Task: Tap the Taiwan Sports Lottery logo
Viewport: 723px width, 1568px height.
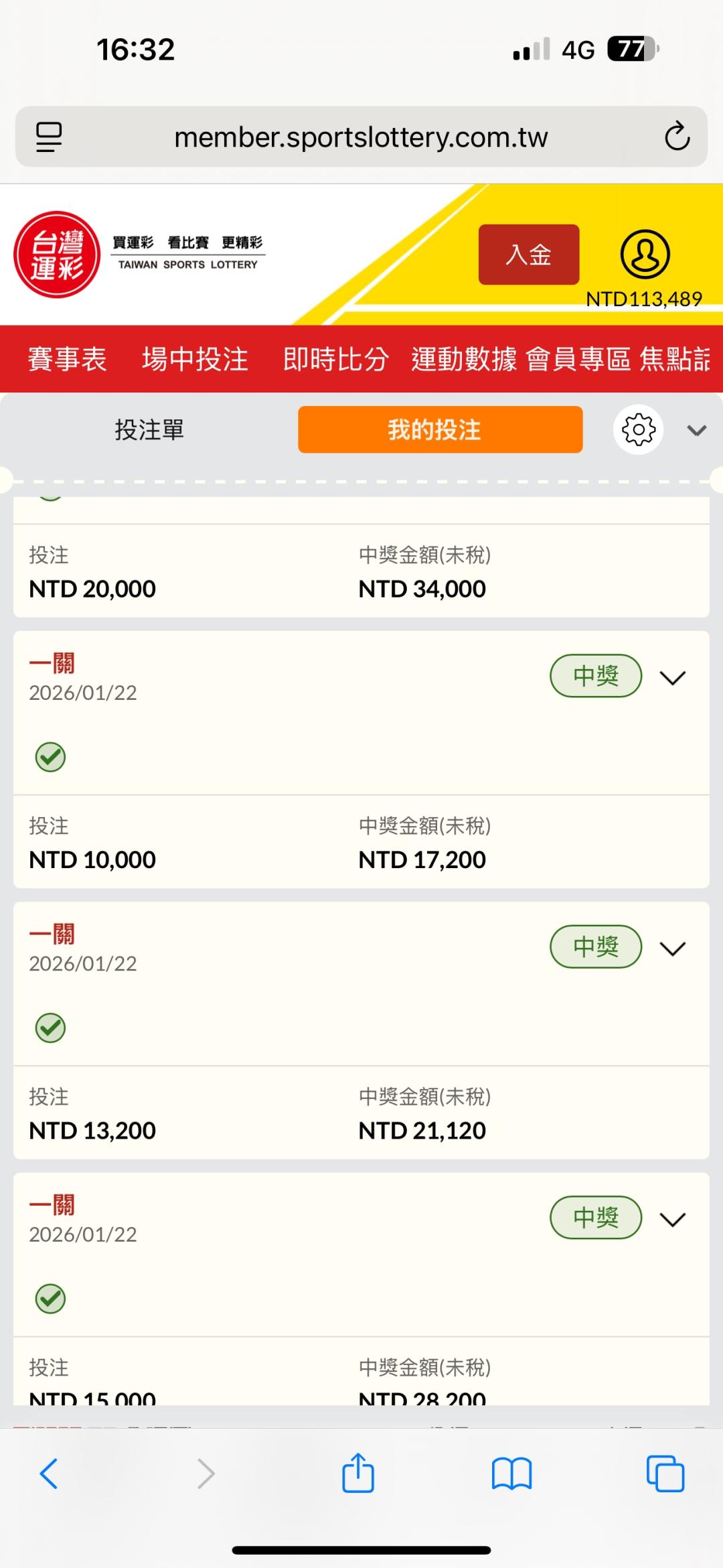Action: coord(57,255)
